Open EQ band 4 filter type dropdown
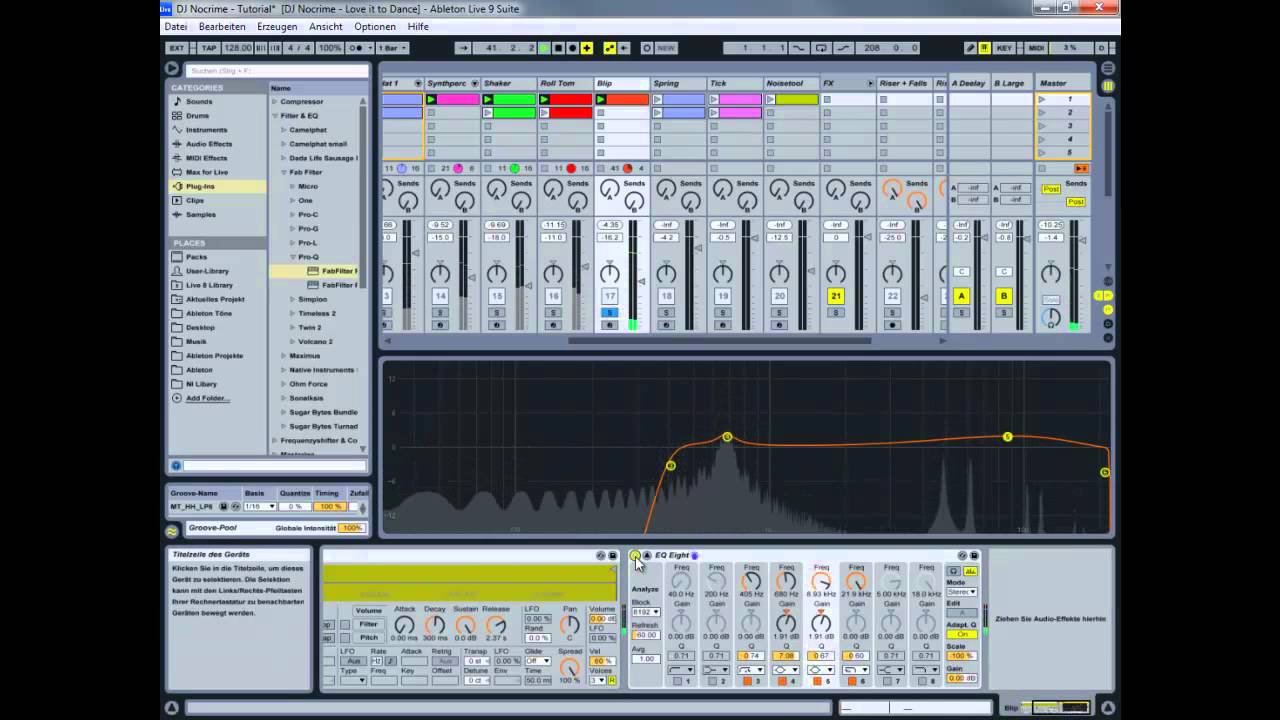 click(786, 670)
